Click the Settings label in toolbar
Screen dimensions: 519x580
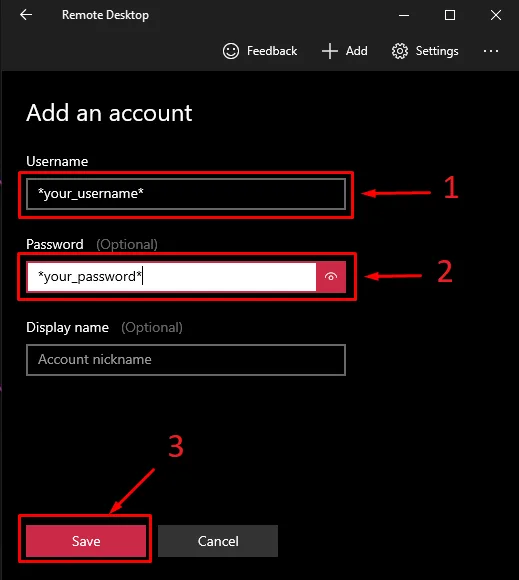(x=437, y=51)
